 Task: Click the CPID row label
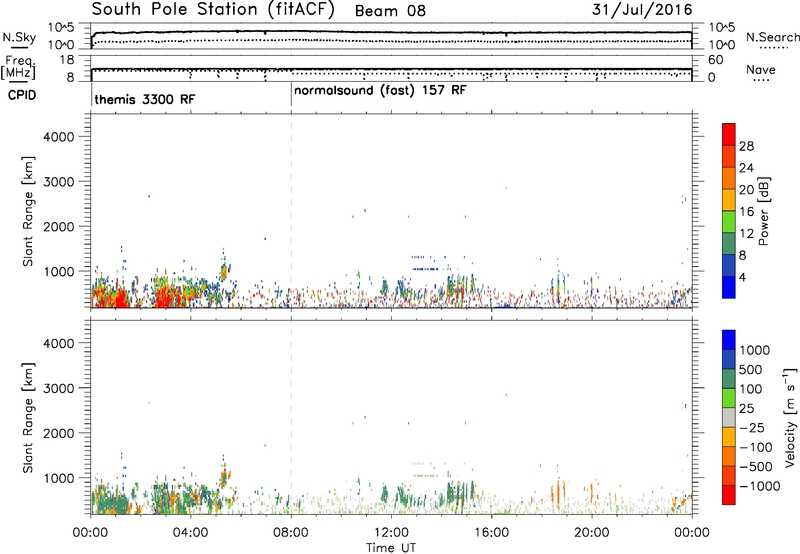(x=22, y=95)
